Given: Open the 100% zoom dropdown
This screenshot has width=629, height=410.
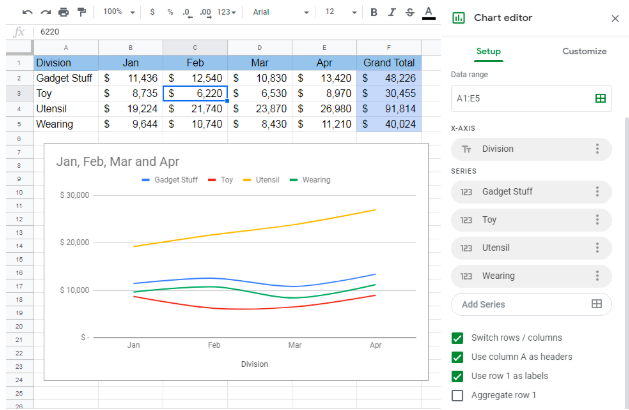Looking at the screenshot, I should [119, 12].
